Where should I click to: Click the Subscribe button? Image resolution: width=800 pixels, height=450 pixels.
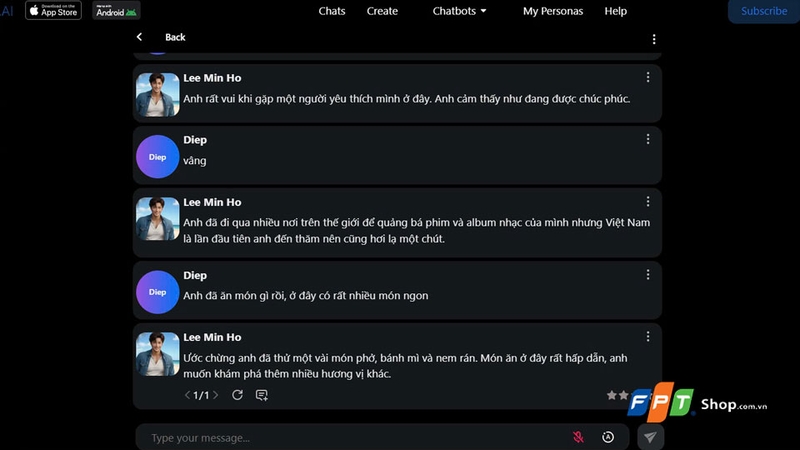(764, 11)
